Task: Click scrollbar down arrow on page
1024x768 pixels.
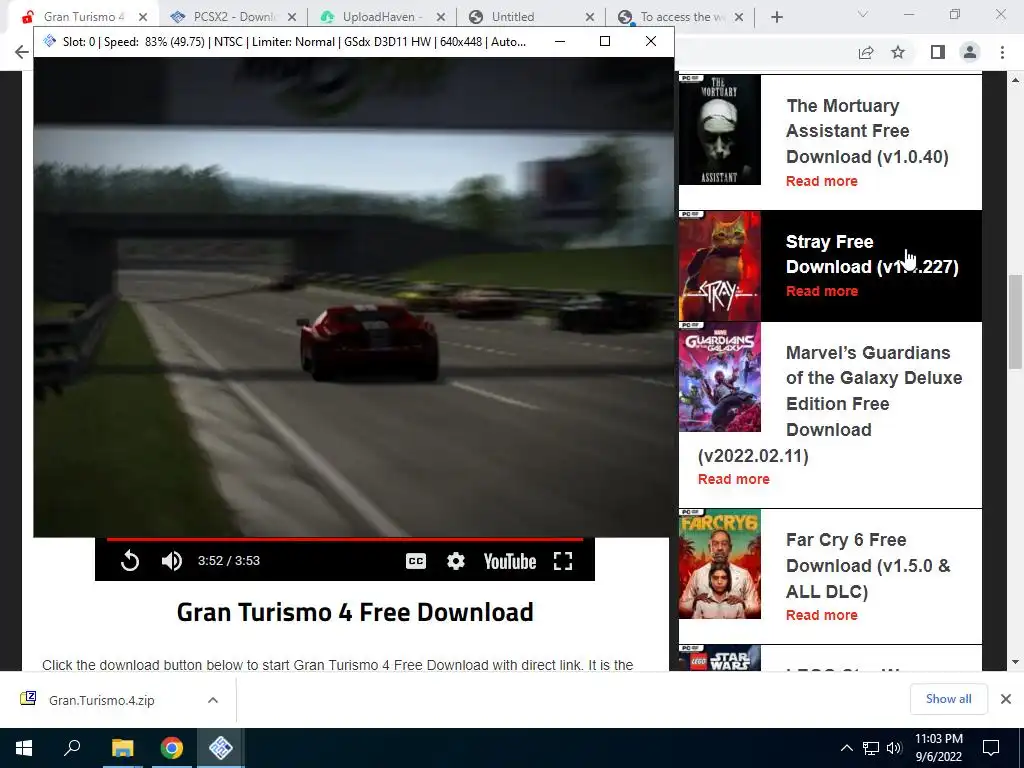Action: 1015,662
